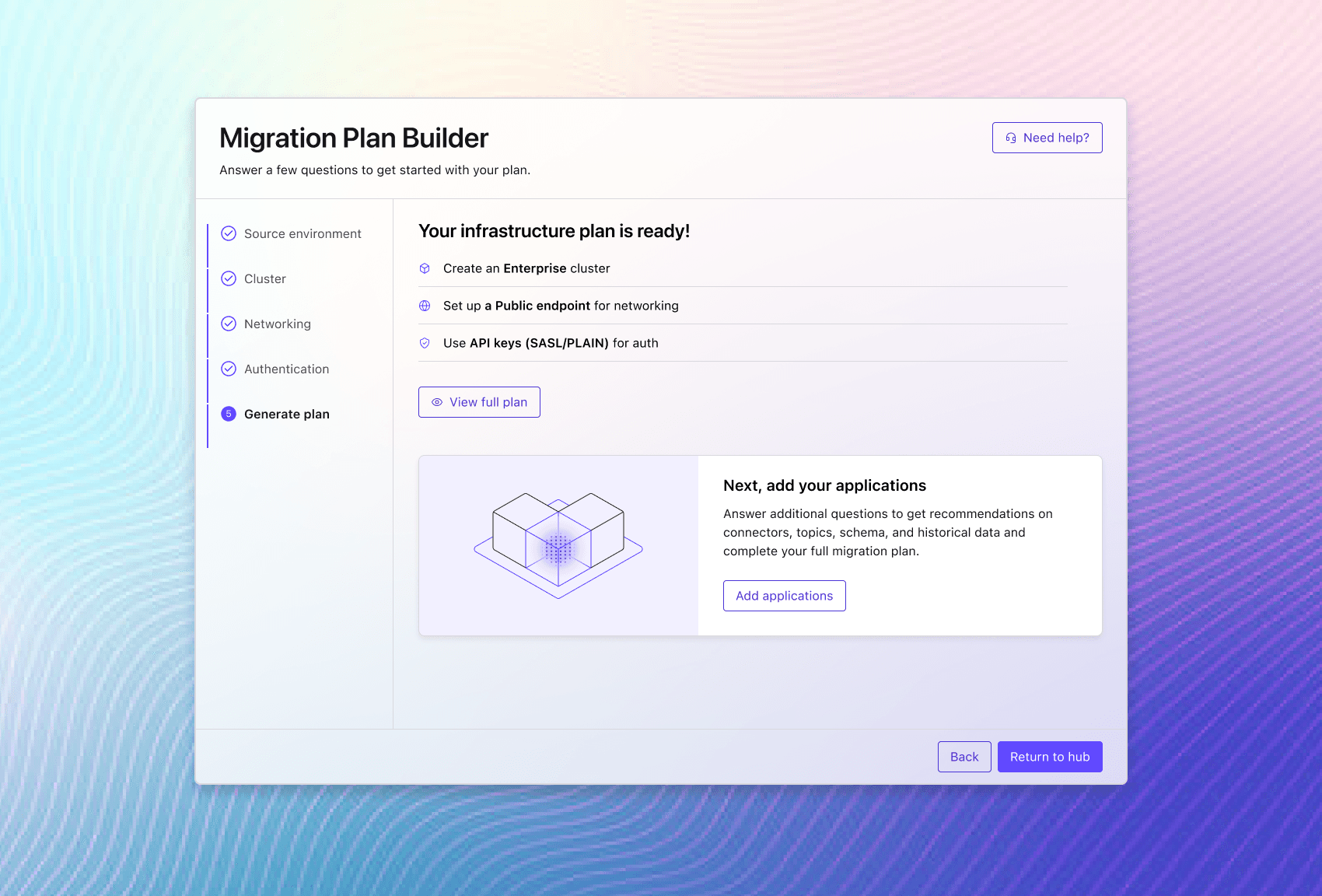Click 'Create an Enterprise cluster' text
This screenshot has height=896, width=1322.
point(526,268)
